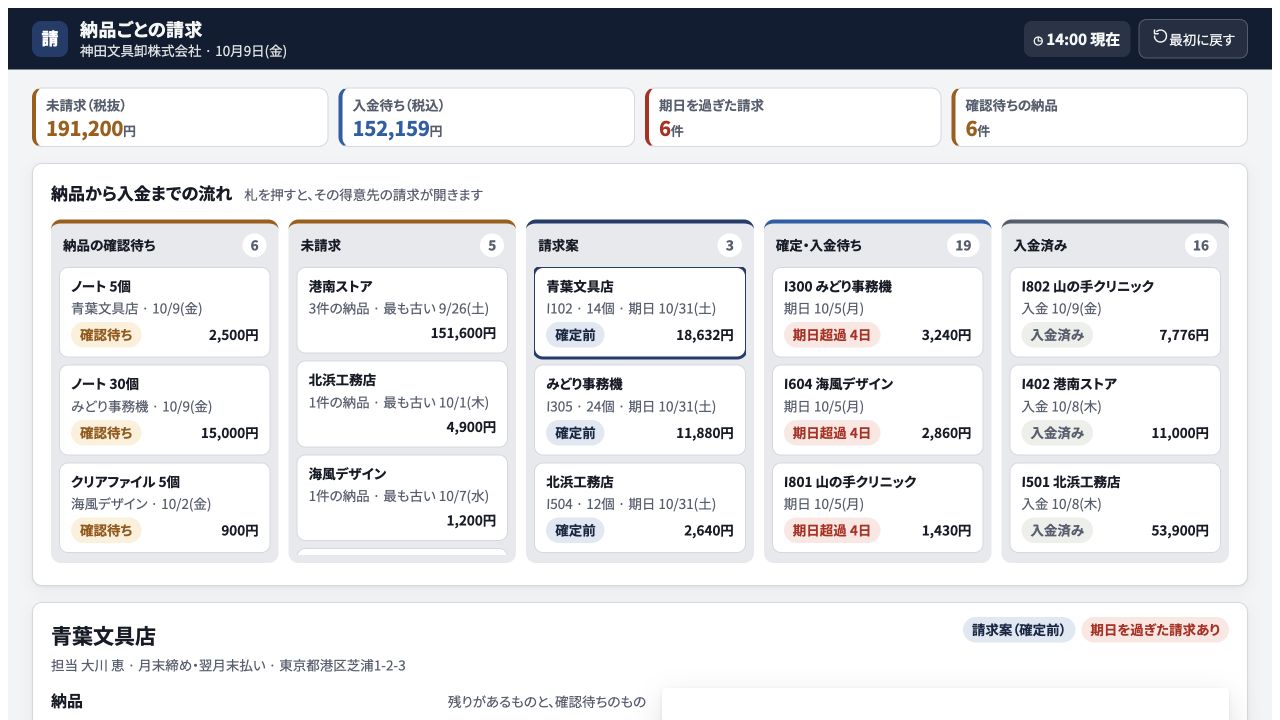The height and width of the screenshot is (720, 1280).
Task: Select the 北浜工務店 unbilled card
Action: [402, 404]
